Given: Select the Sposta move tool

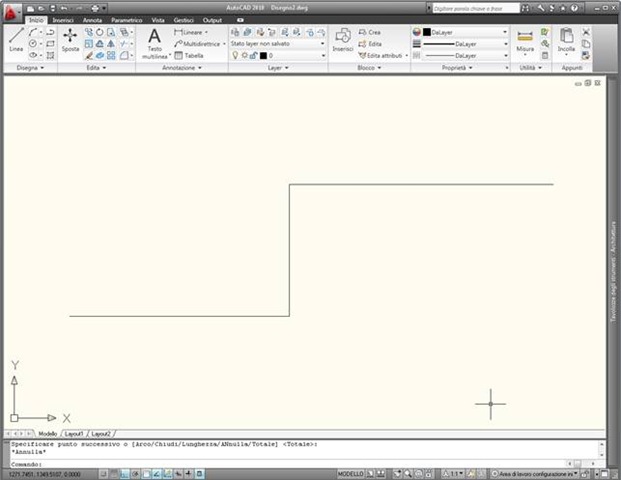Looking at the screenshot, I should pyautogui.click(x=70, y=40).
